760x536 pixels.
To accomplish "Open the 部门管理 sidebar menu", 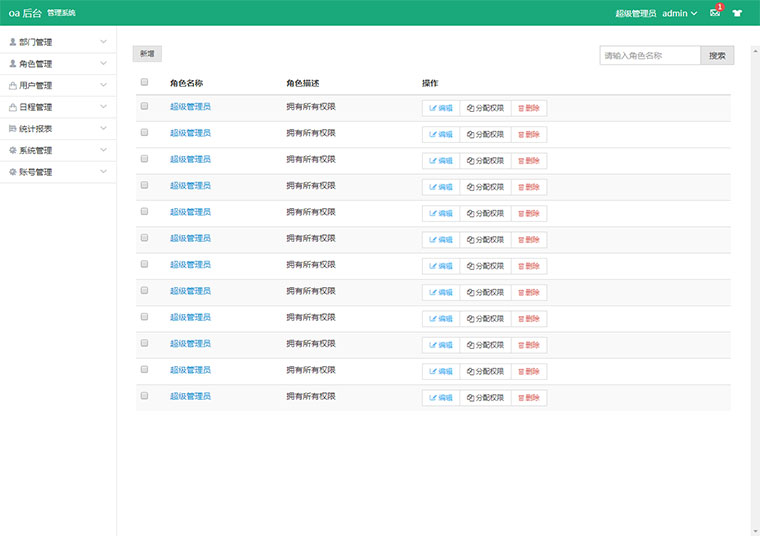I will point(58,42).
